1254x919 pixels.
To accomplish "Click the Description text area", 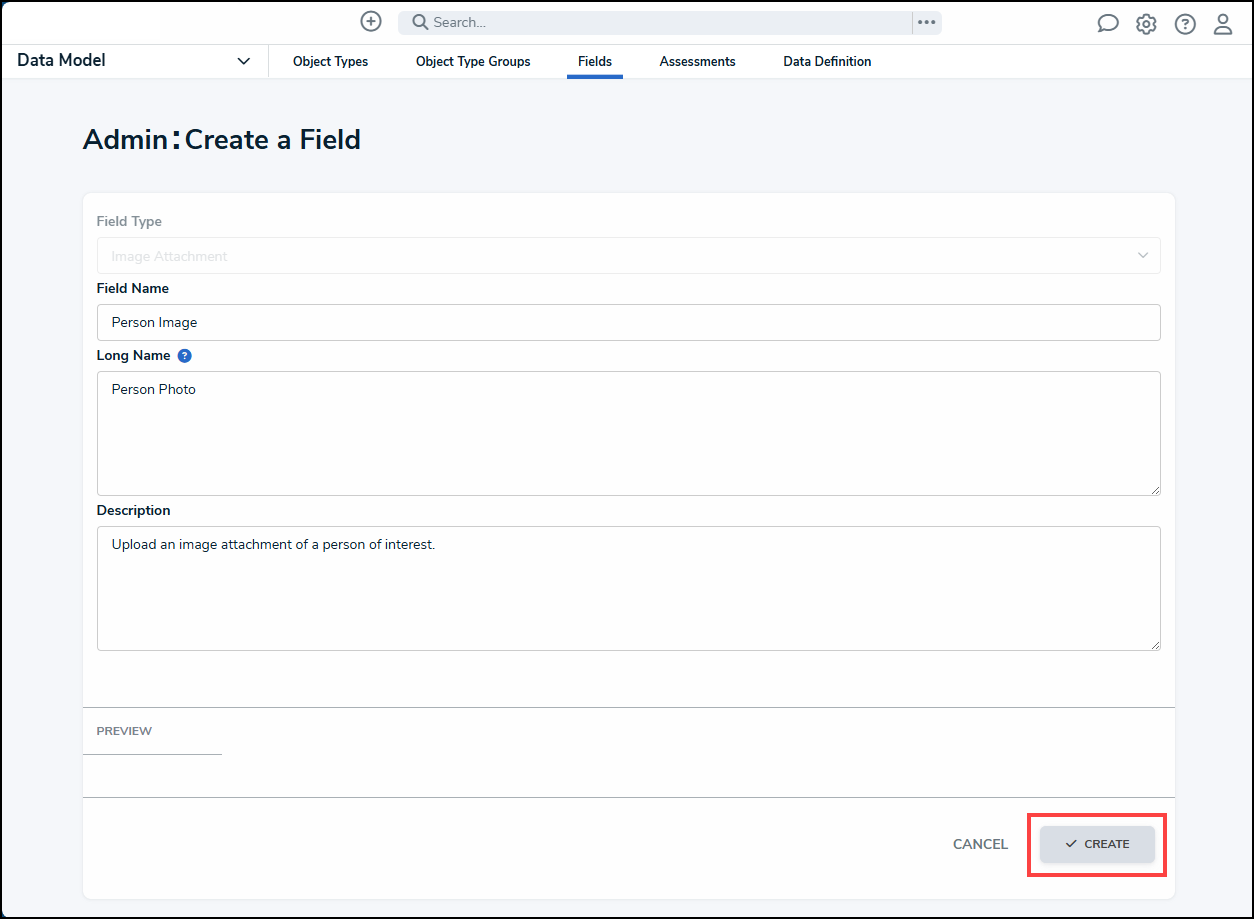I will pos(628,588).
